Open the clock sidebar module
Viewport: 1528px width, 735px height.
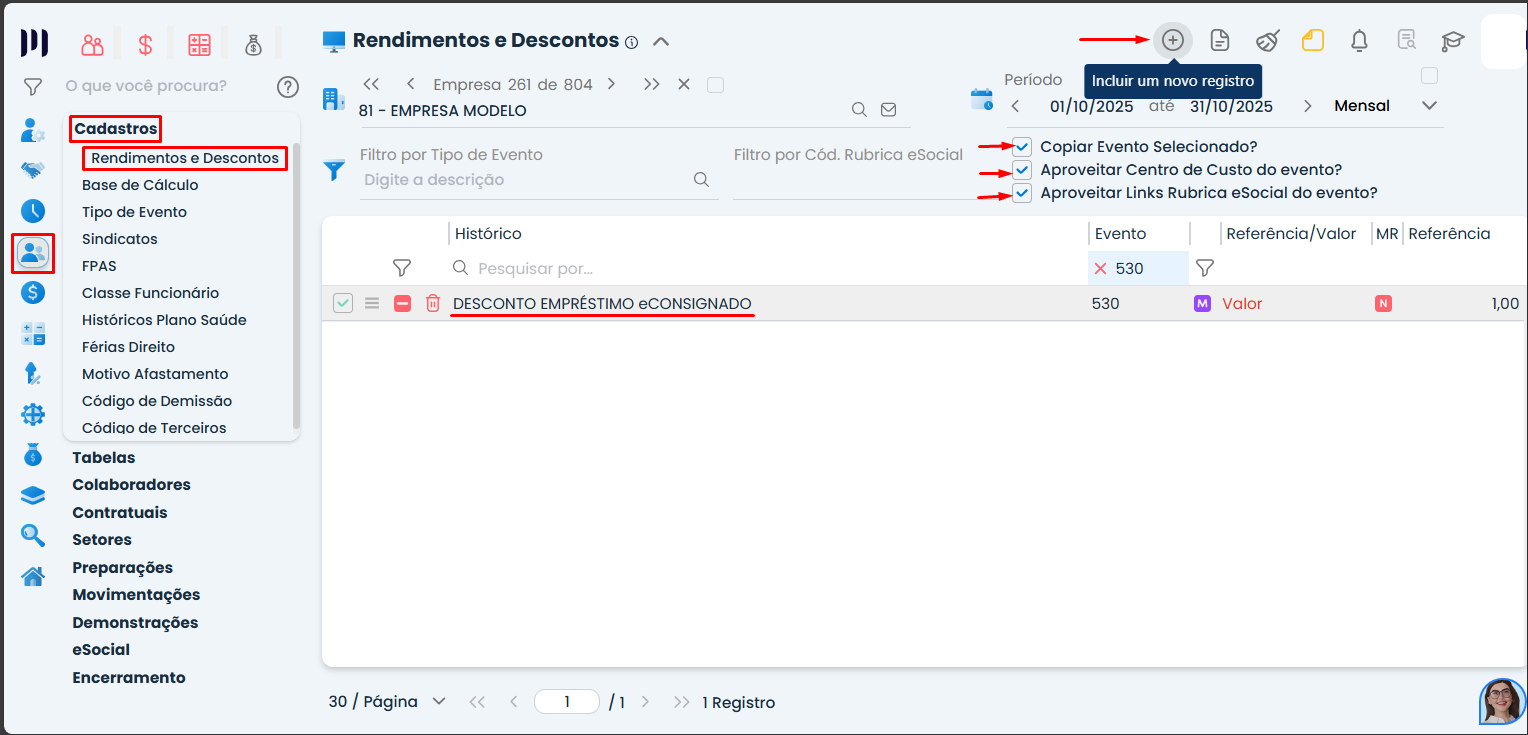(x=33, y=211)
